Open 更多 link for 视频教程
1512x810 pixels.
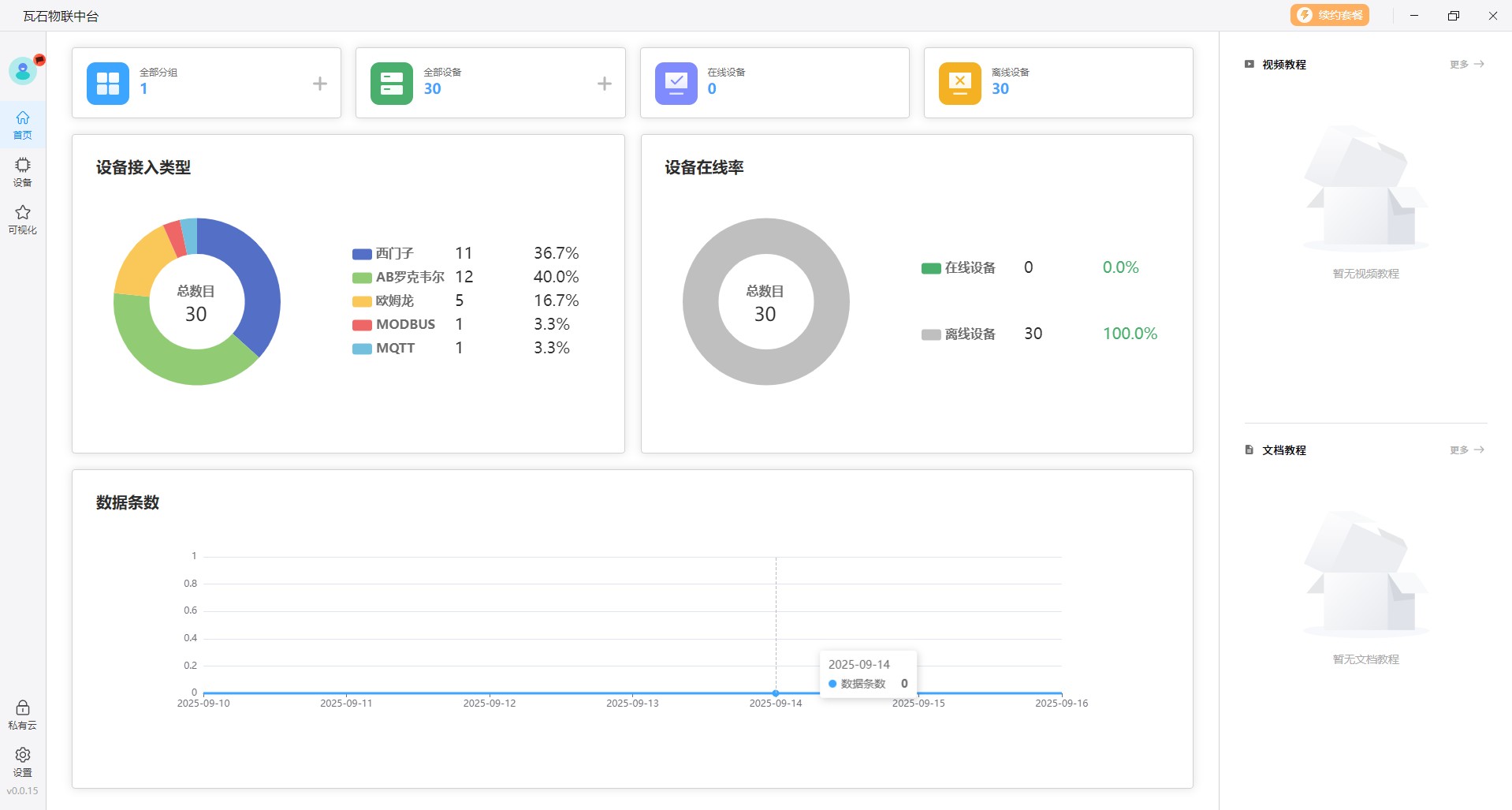1466,65
